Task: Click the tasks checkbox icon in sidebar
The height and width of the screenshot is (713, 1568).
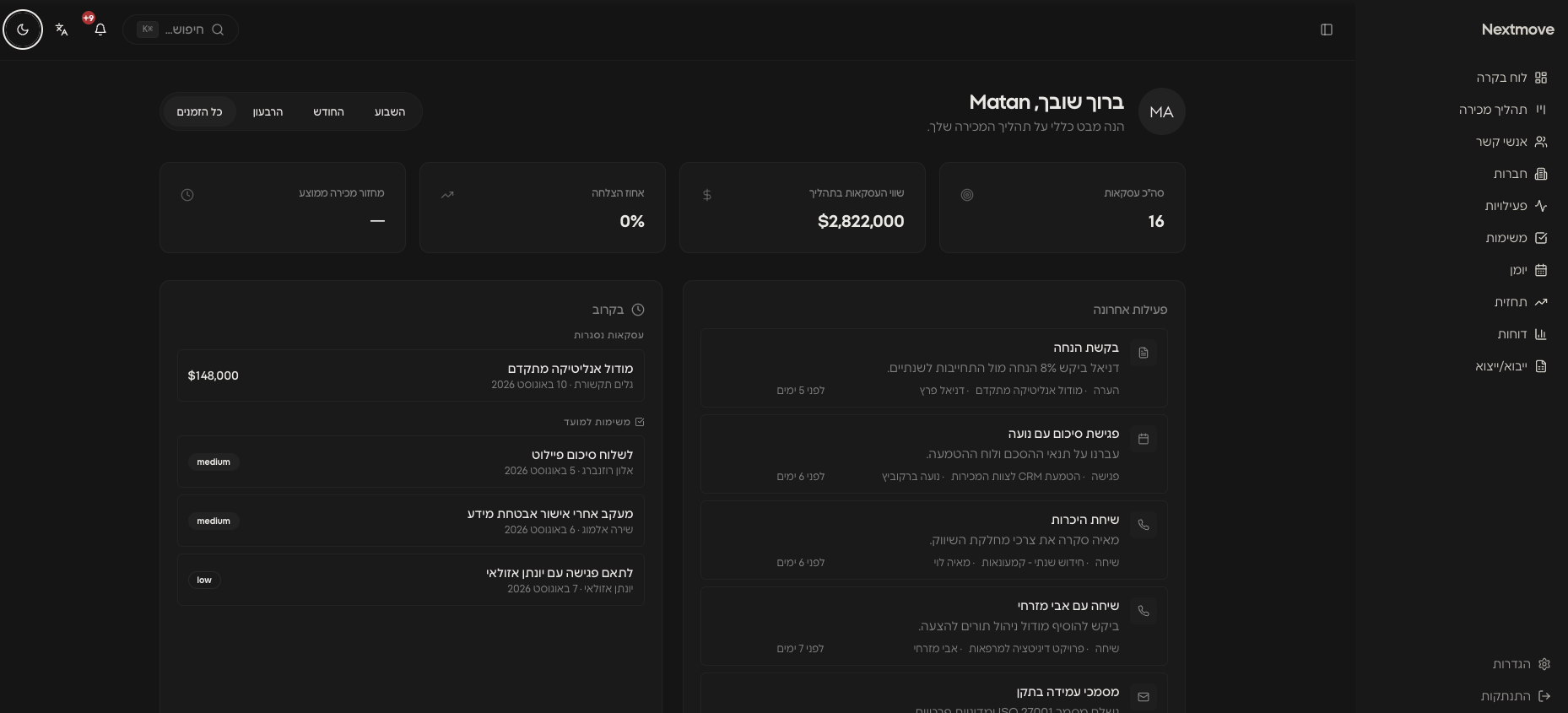Action: 1541,238
